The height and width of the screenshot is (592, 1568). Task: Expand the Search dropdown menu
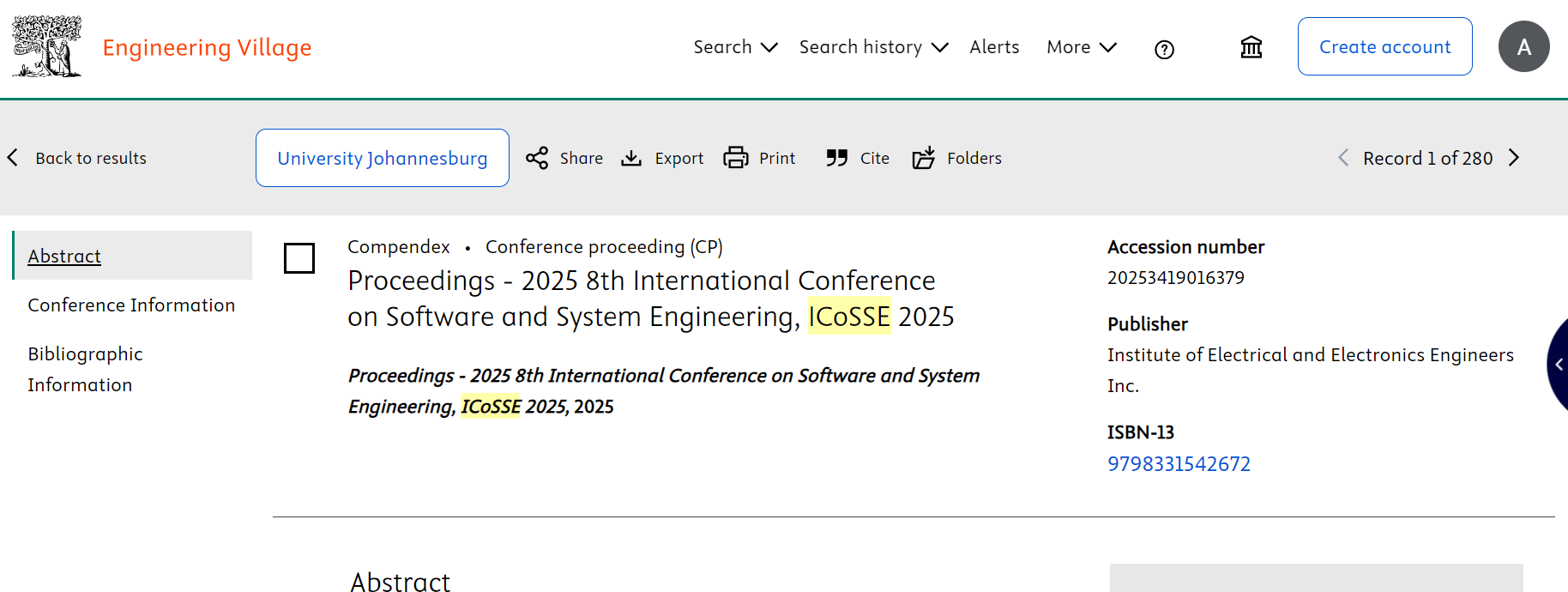click(735, 47)
